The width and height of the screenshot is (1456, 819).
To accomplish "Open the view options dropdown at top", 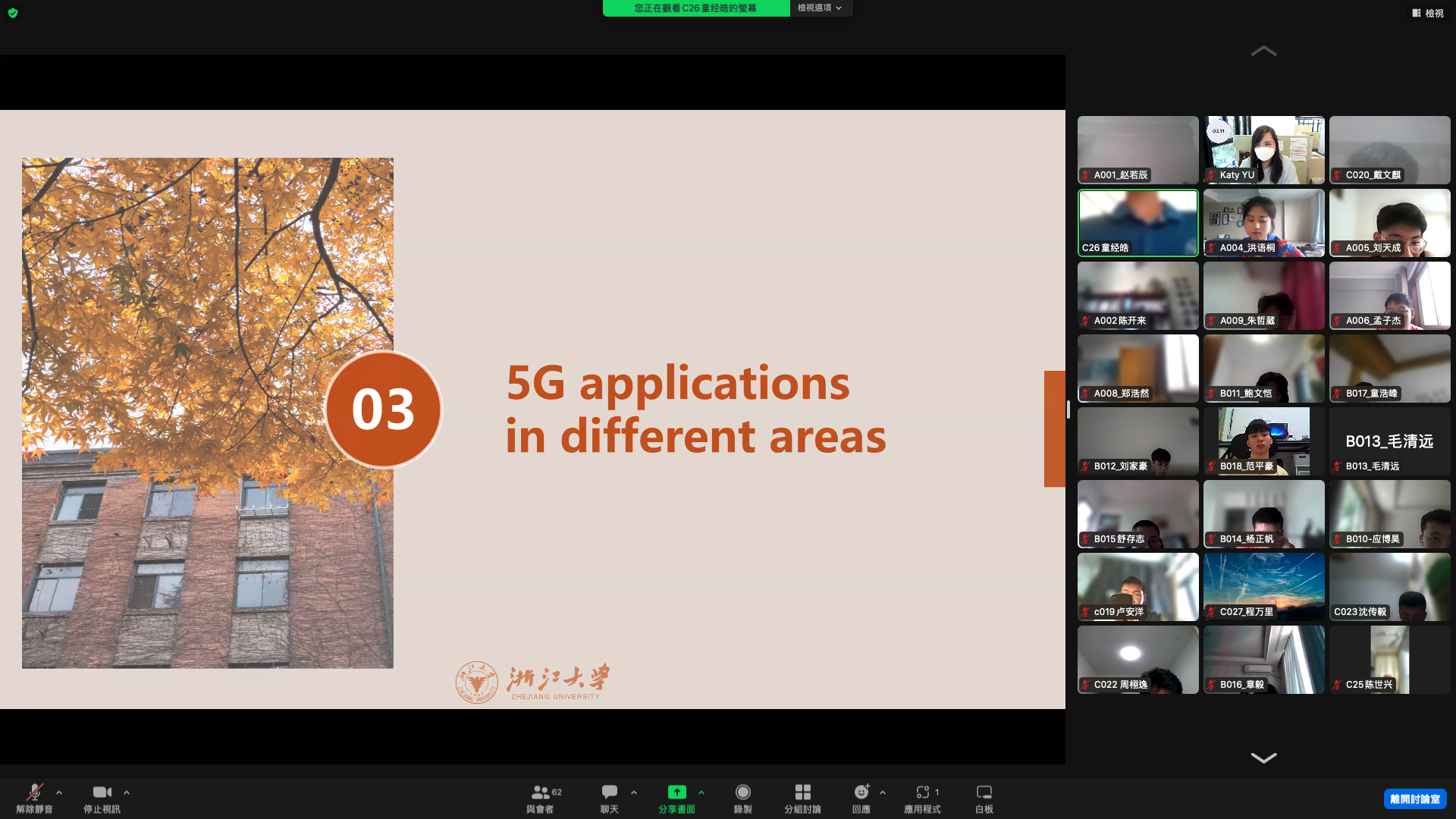I will (820, 8).
